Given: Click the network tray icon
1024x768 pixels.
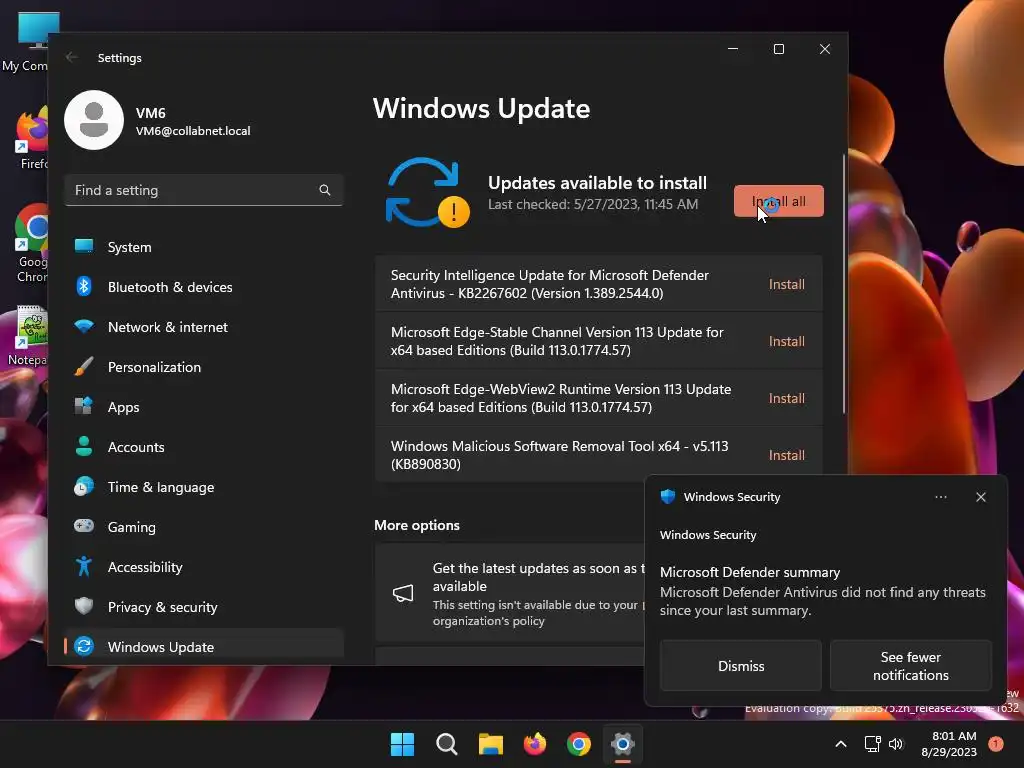Looking at the screenshot, I should point(872,744).
